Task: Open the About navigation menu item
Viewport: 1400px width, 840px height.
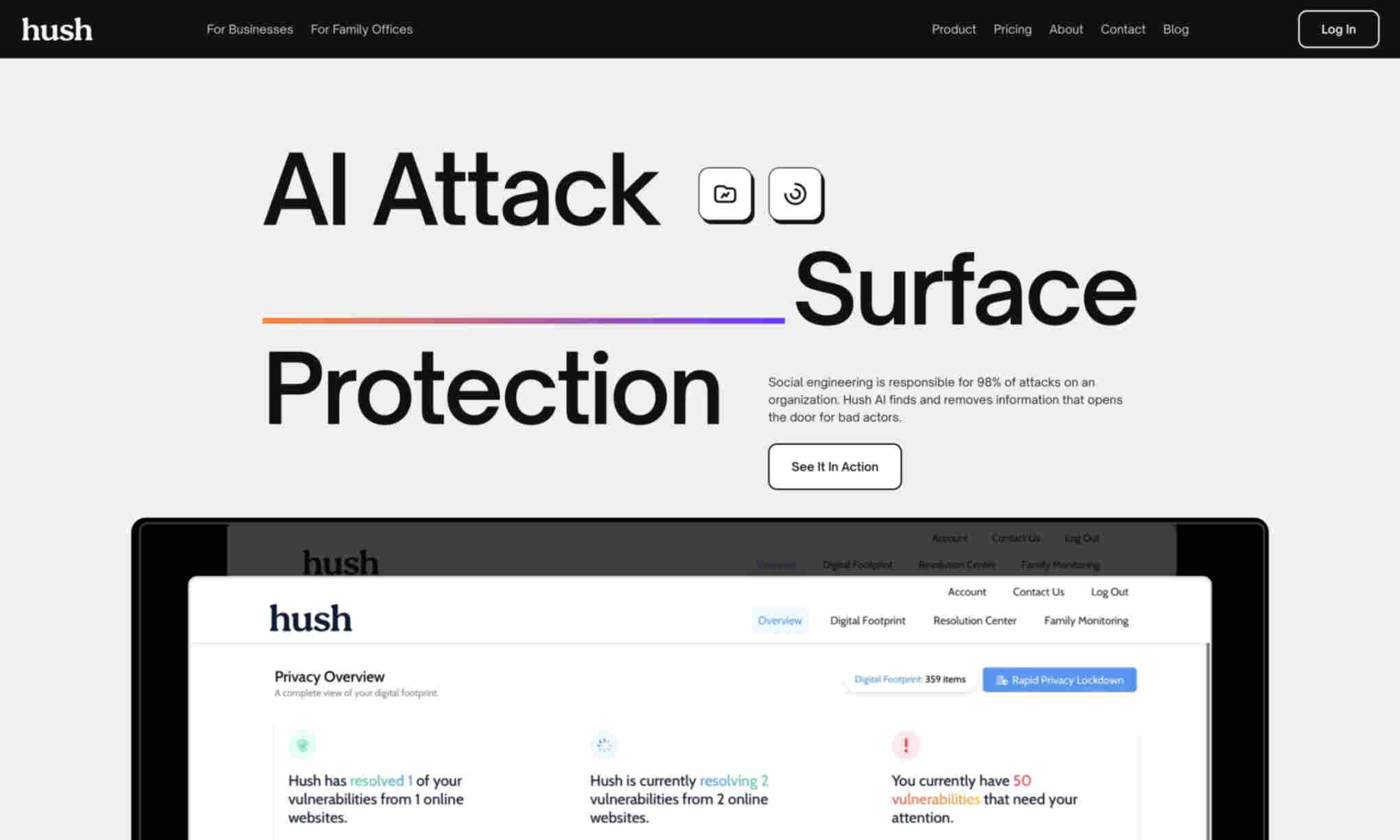Action: click(x=1066, y=29)
